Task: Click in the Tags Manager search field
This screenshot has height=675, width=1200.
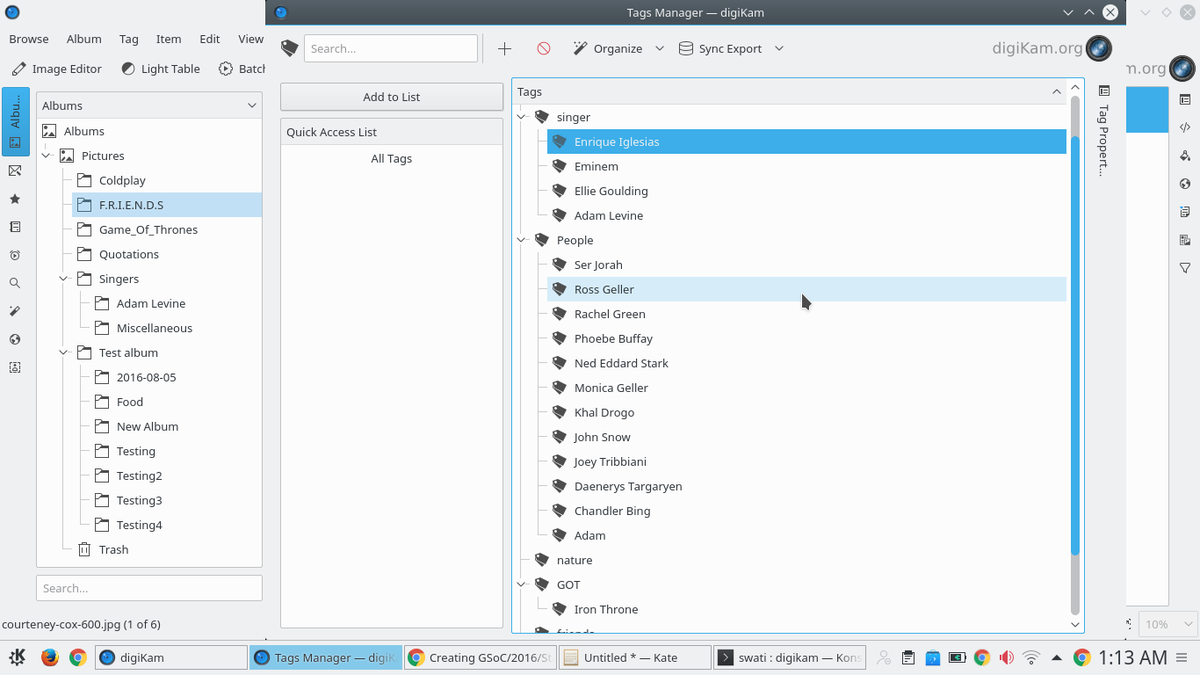Action: [x=390, y=48]
